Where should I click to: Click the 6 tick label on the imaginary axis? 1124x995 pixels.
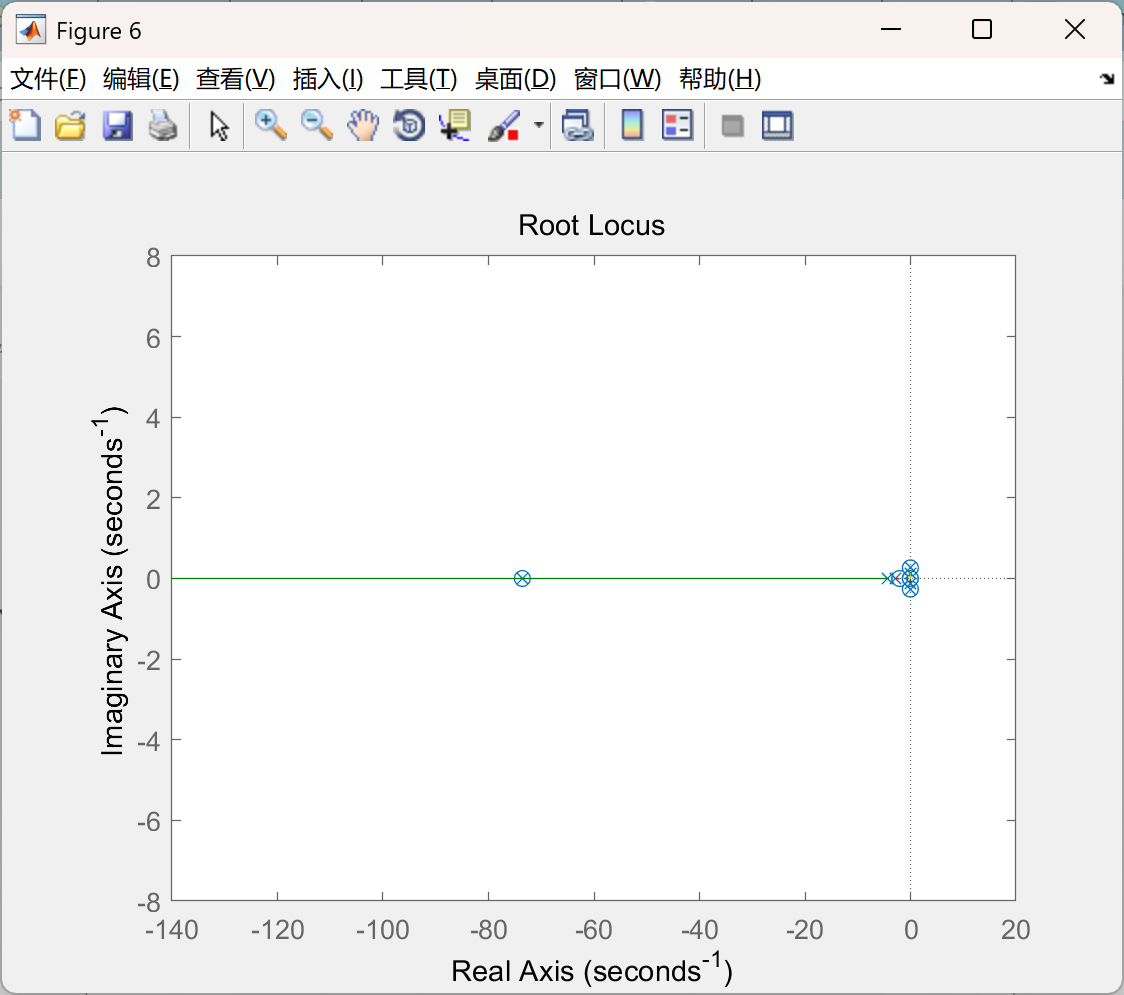153,338
